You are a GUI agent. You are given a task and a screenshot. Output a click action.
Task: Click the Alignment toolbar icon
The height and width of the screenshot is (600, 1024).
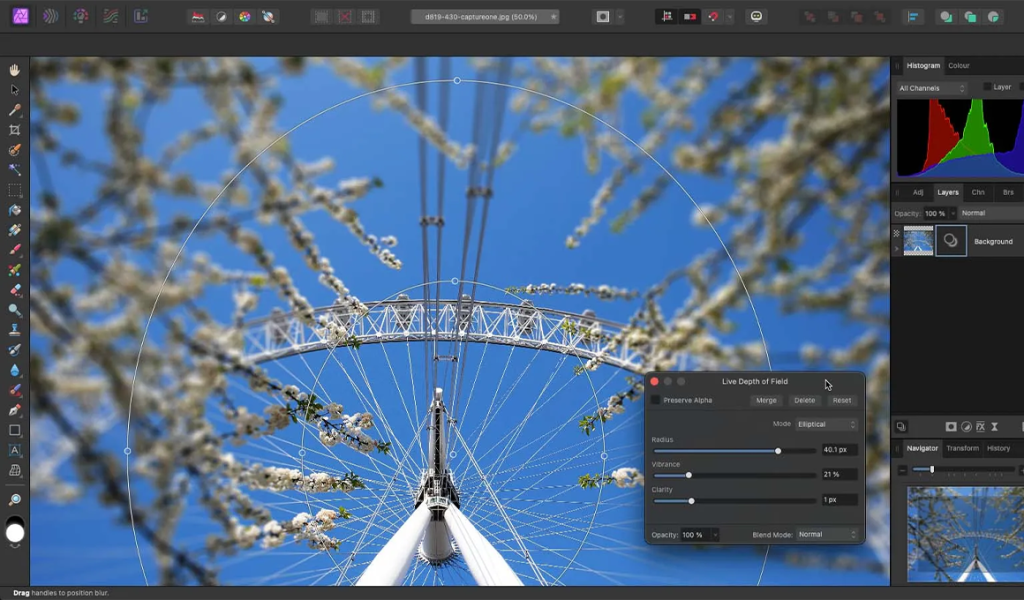(x=913, y=17)
